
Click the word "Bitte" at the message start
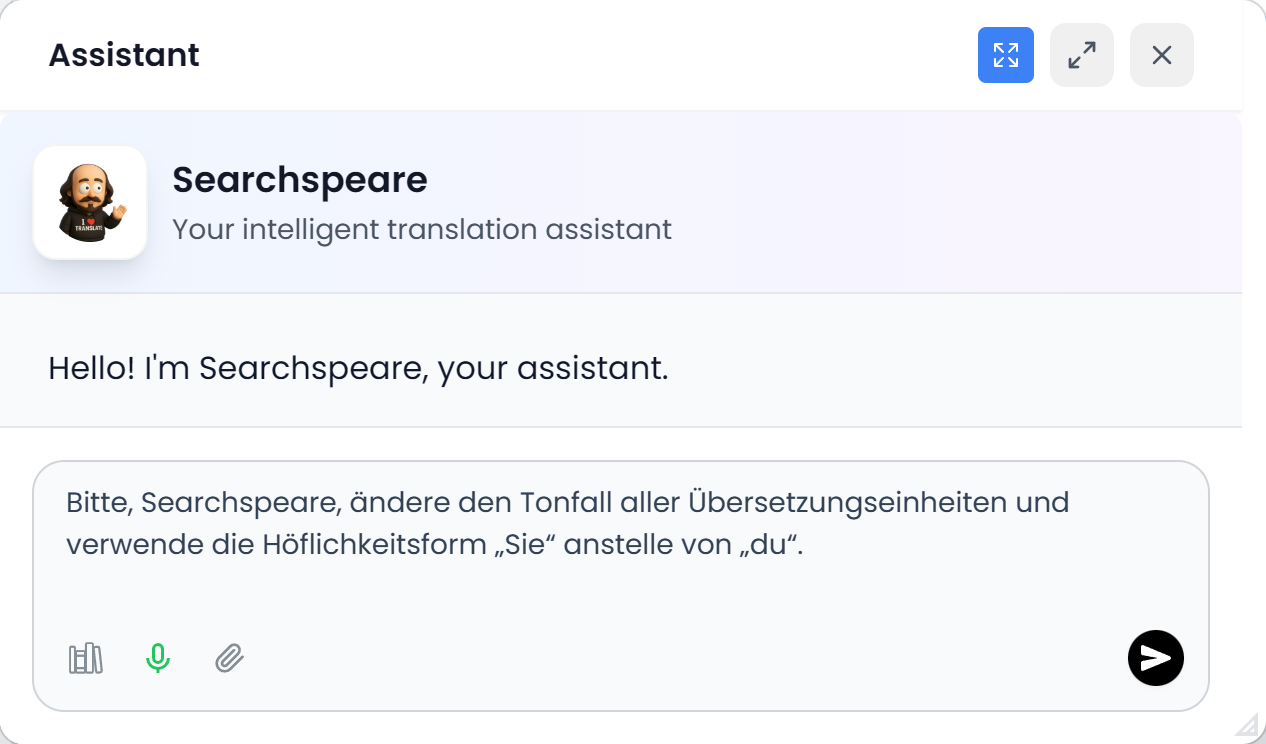click(x=98, y=502)
